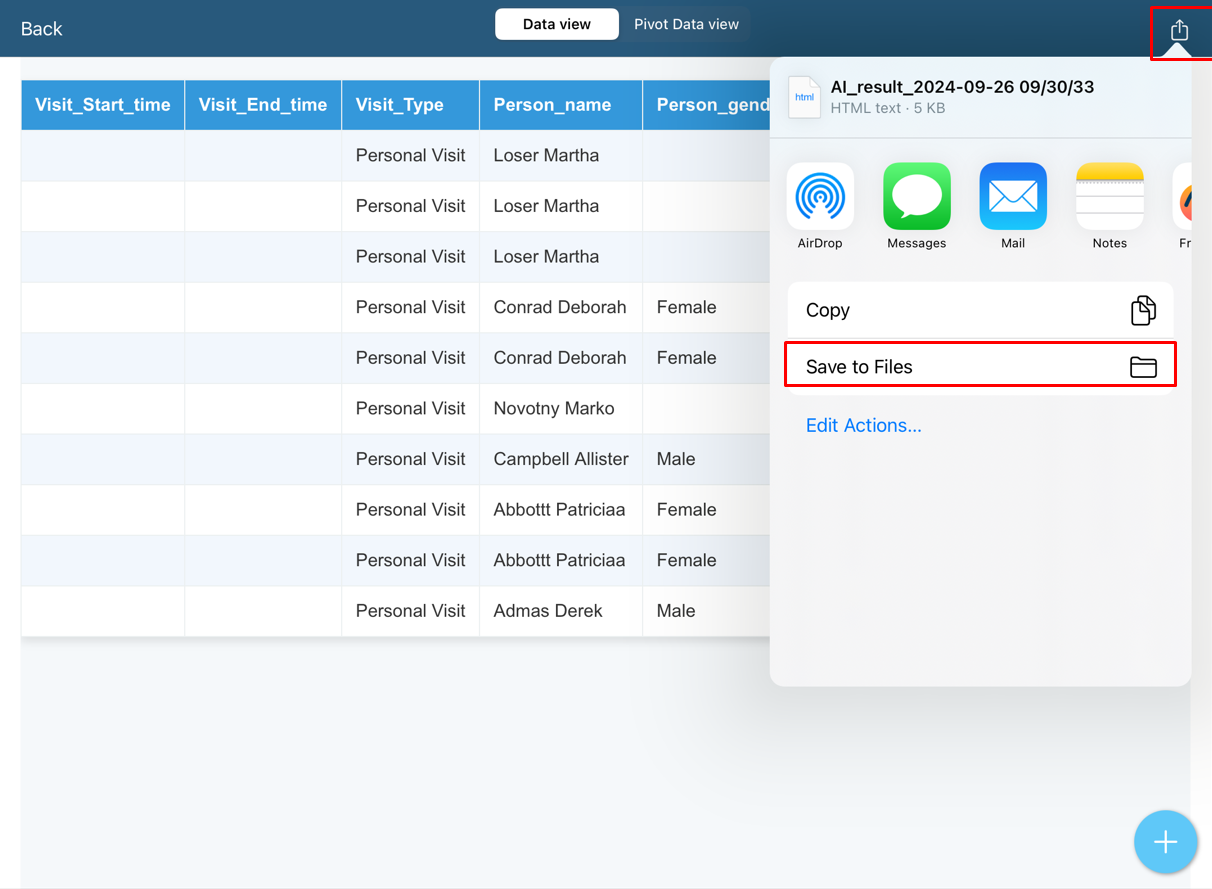
Task: Click the Visit_Start_time column header
Action: click(103, 105)
